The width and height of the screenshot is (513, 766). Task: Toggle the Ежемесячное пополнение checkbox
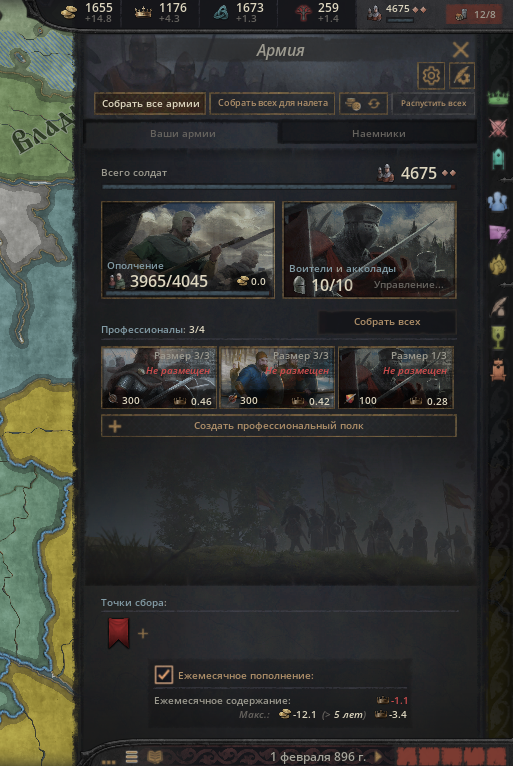(x=164, y=675)
